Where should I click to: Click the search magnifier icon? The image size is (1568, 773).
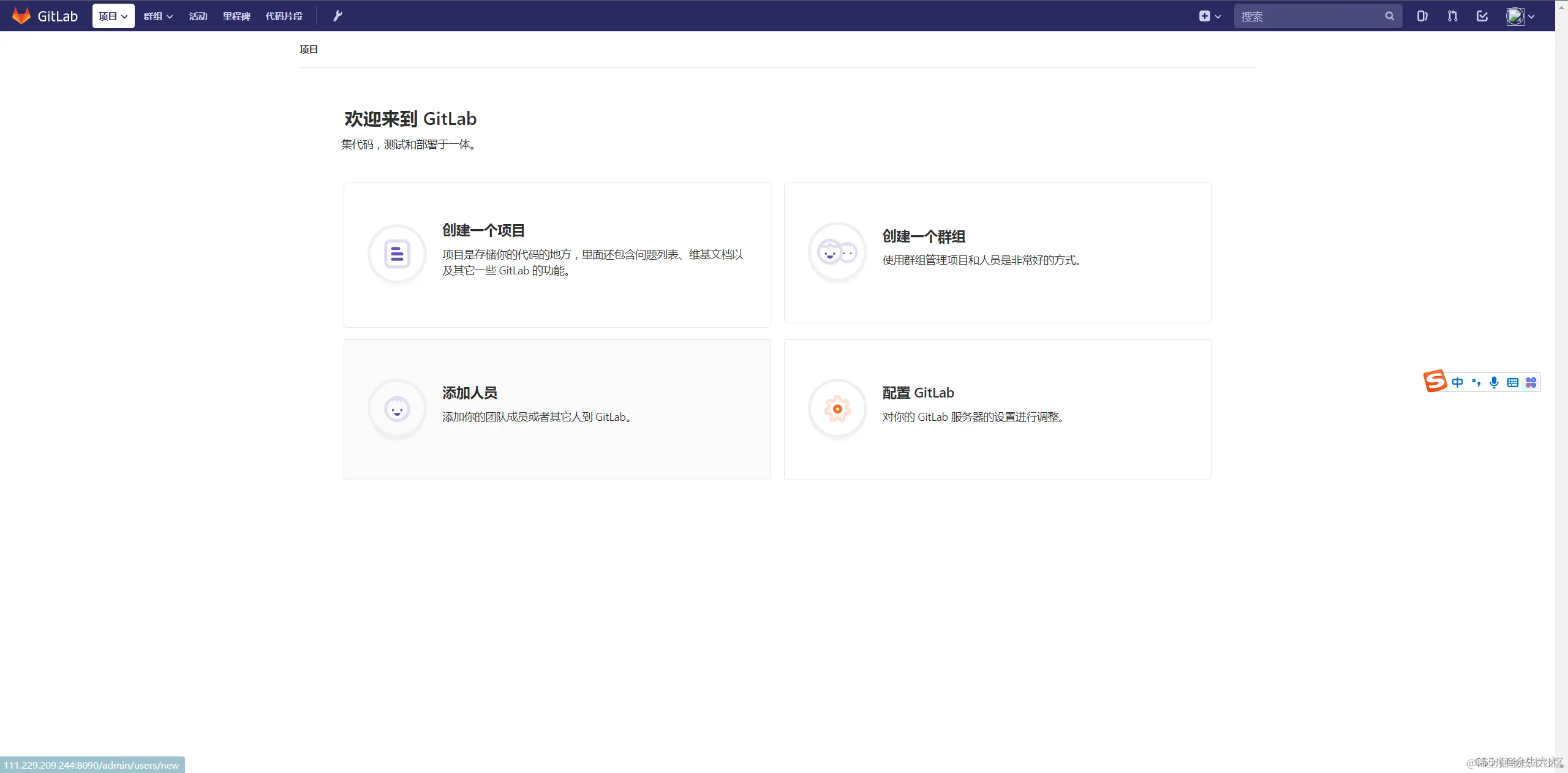(x=1389, y=16)
